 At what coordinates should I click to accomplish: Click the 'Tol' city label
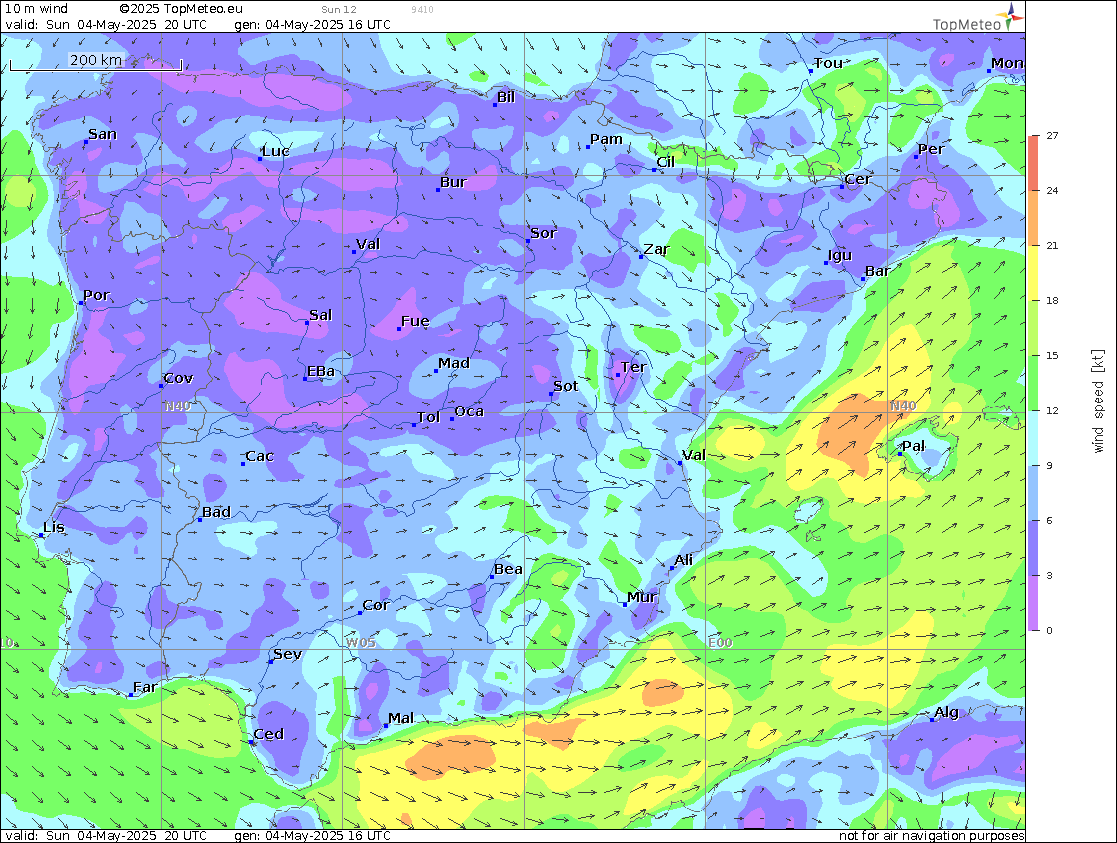pyautogui.click(x=428, y=416)
